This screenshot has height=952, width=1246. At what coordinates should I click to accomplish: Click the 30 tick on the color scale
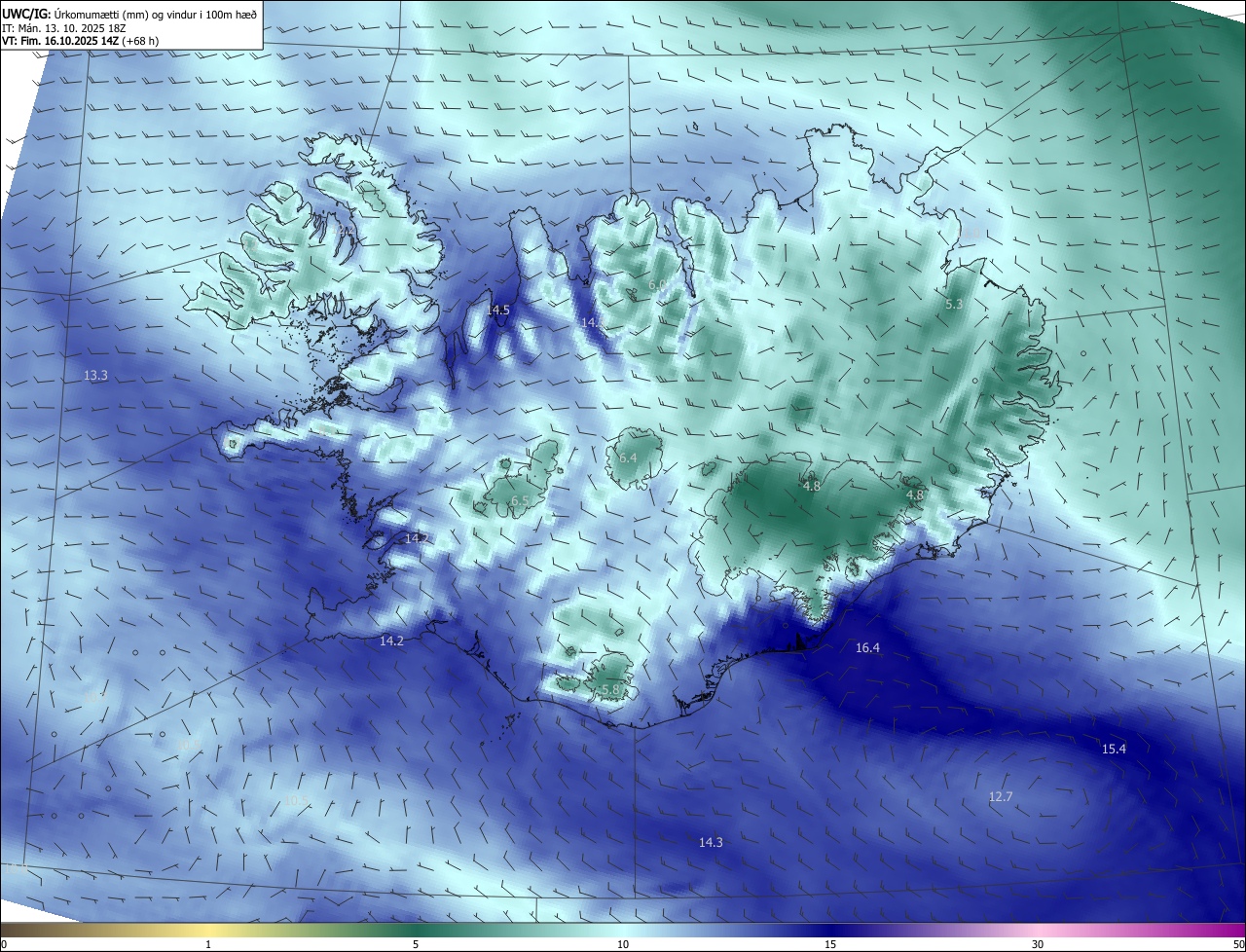(x=1038, y=944)
